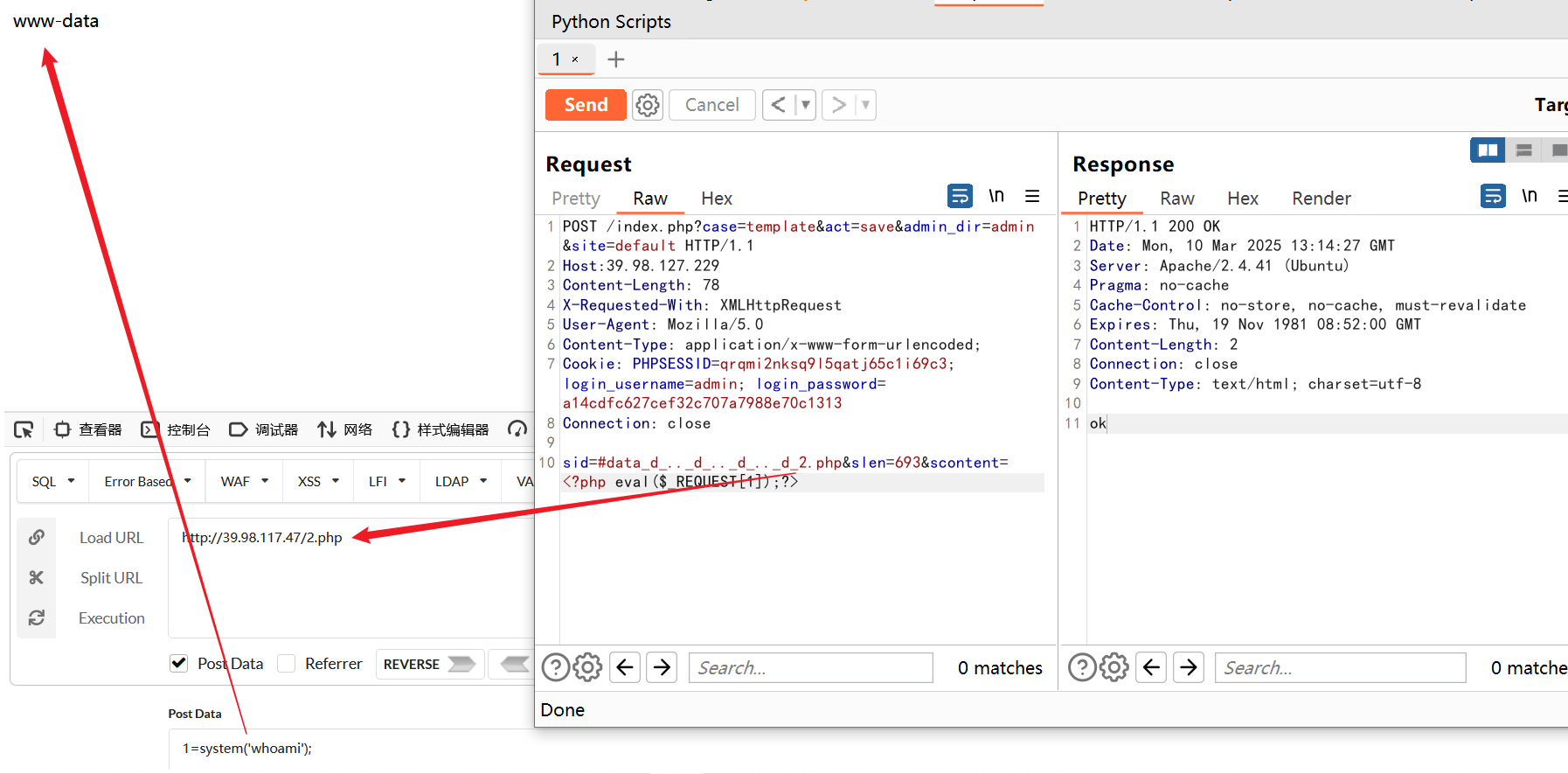
Task: Open the XSS dropdown menu
Action: 318,481
